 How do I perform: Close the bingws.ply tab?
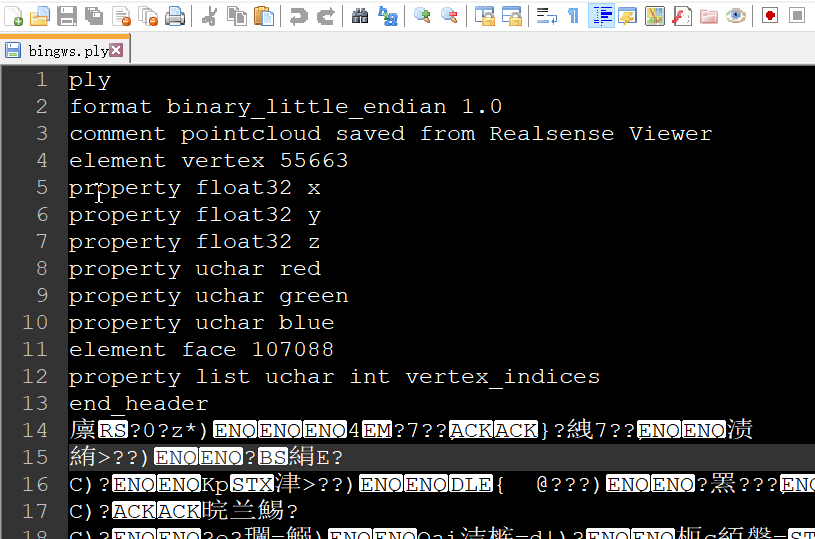pos(116,50)
